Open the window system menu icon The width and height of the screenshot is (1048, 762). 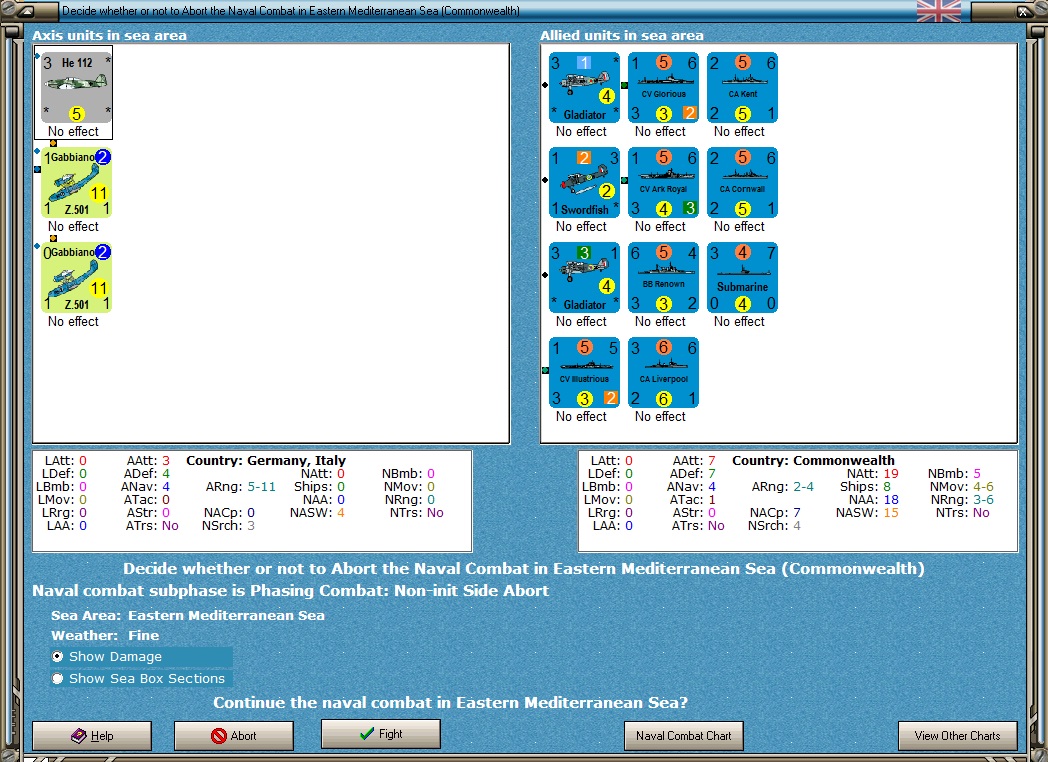point(26,11)
